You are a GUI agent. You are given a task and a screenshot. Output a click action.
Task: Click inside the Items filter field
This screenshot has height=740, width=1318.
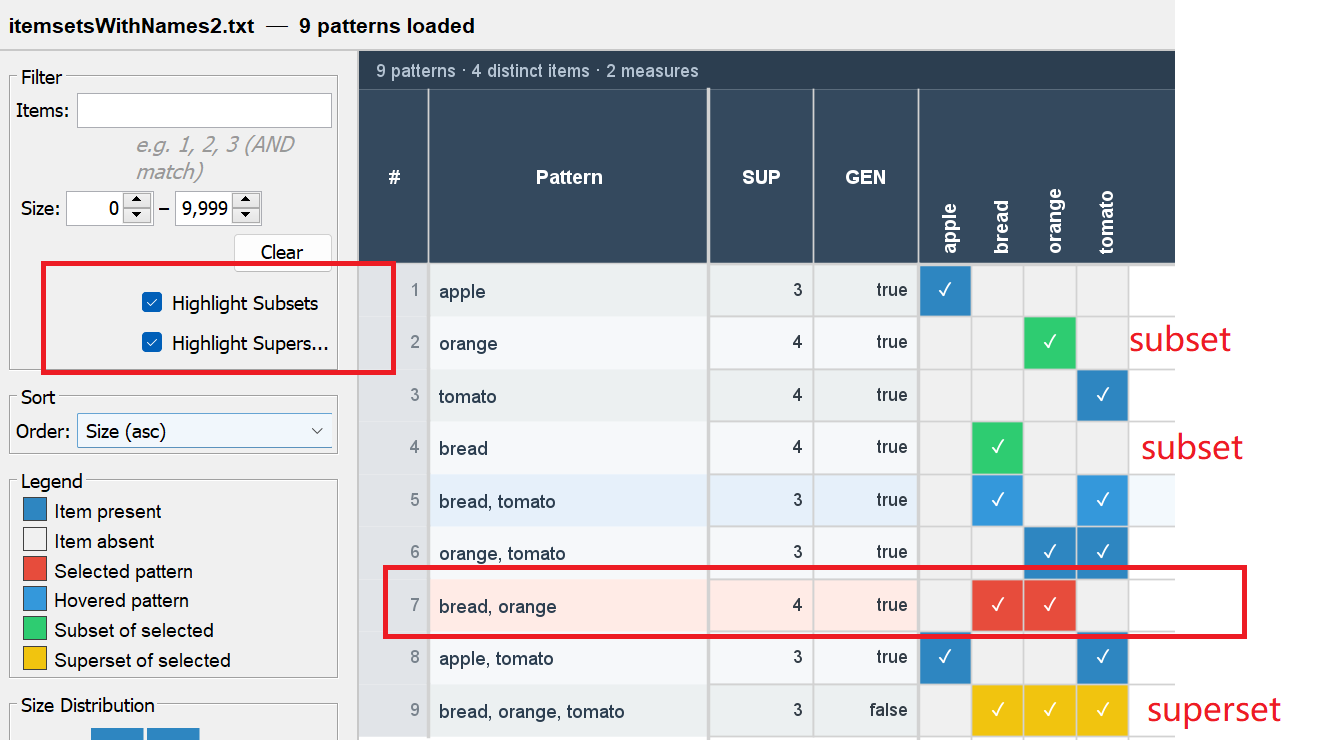click(204, 110)
